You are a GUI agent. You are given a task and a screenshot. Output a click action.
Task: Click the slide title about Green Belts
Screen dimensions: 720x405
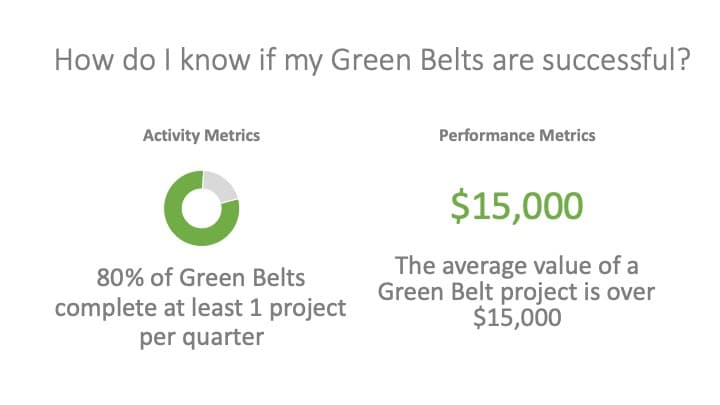[372, 61]
